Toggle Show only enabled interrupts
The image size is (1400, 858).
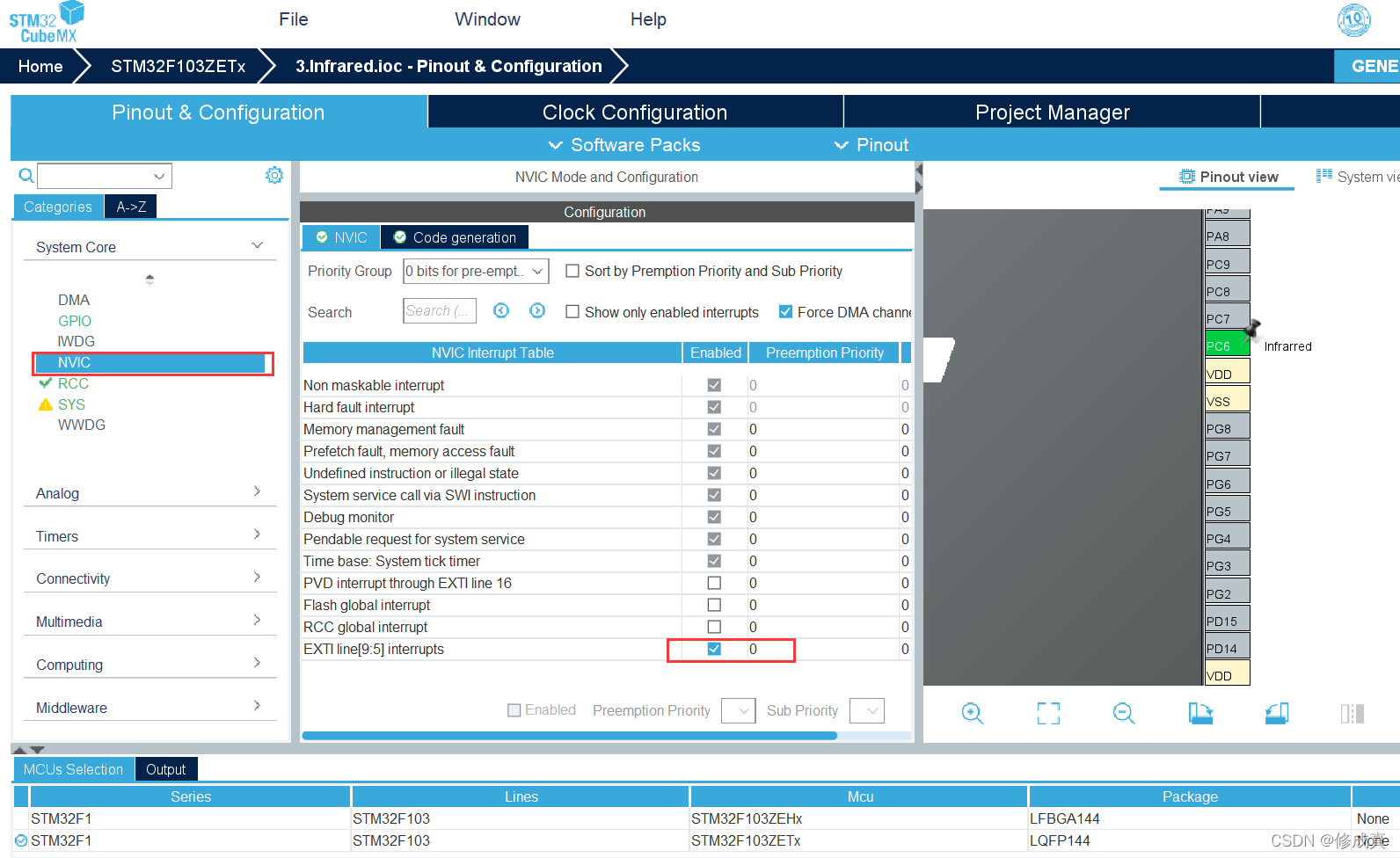(x=572, y=312)
